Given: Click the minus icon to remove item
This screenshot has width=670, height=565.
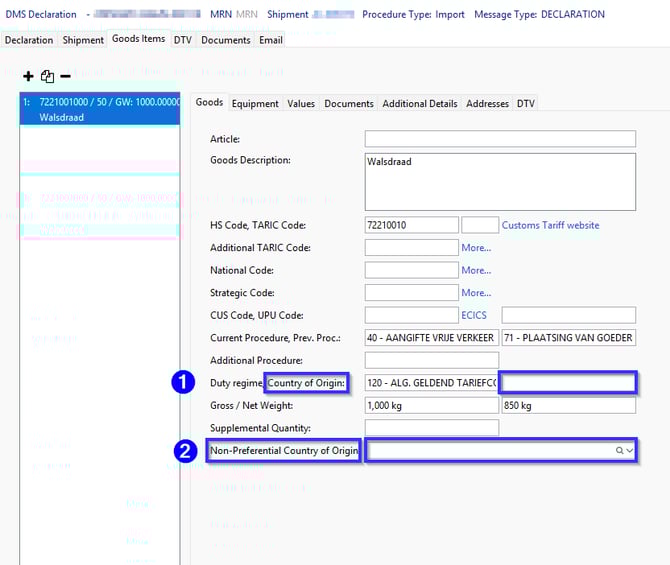Looking at the screenshot, I should [65, 77].
